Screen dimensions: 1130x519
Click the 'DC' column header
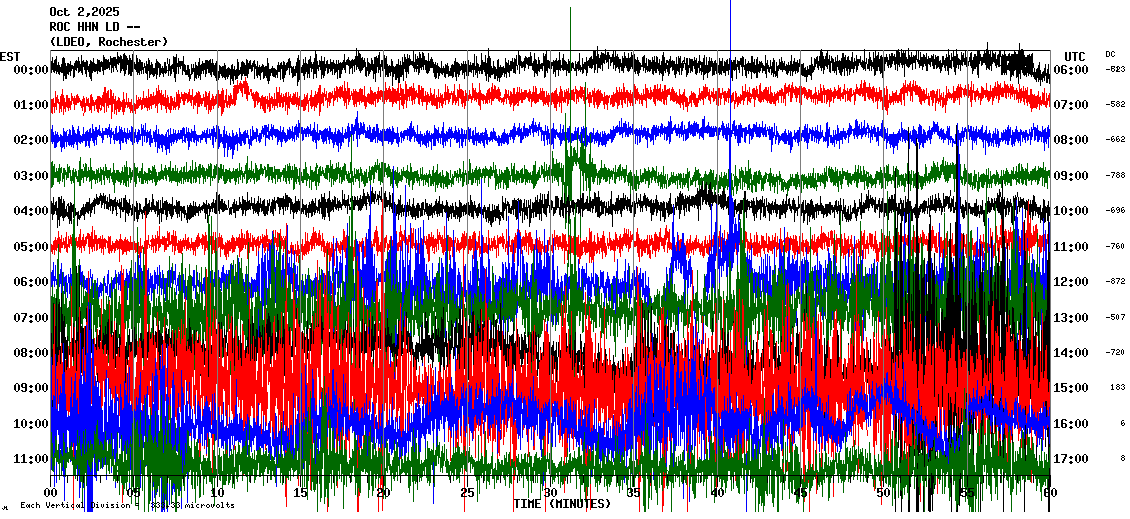point(1110,54)
